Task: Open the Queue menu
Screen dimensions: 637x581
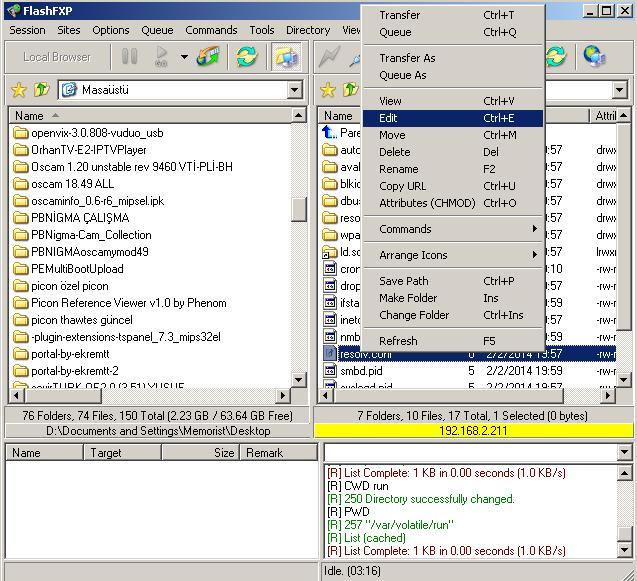Action: pos(157,30)
